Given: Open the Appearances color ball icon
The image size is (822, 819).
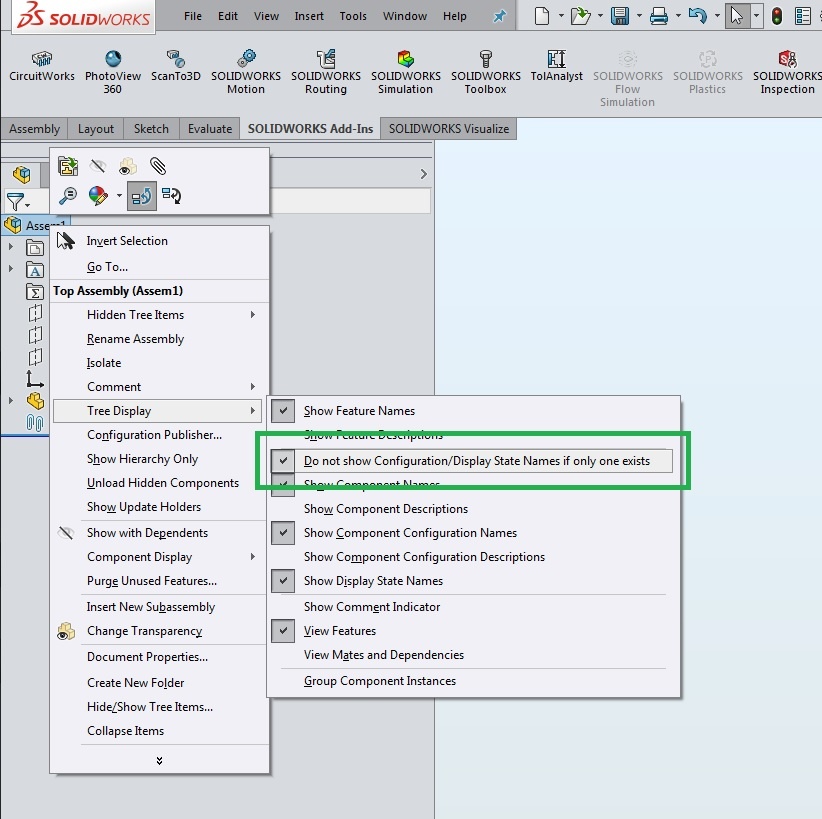Looking at the screenshot, I should (98, 196).
